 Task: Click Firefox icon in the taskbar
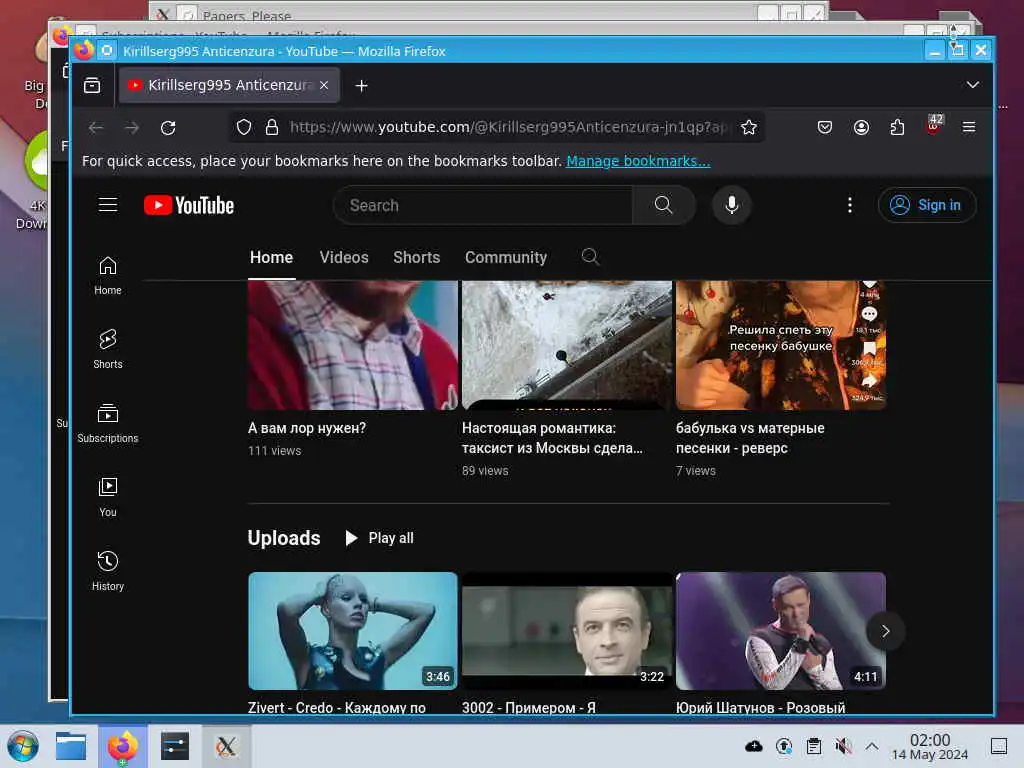123,746
